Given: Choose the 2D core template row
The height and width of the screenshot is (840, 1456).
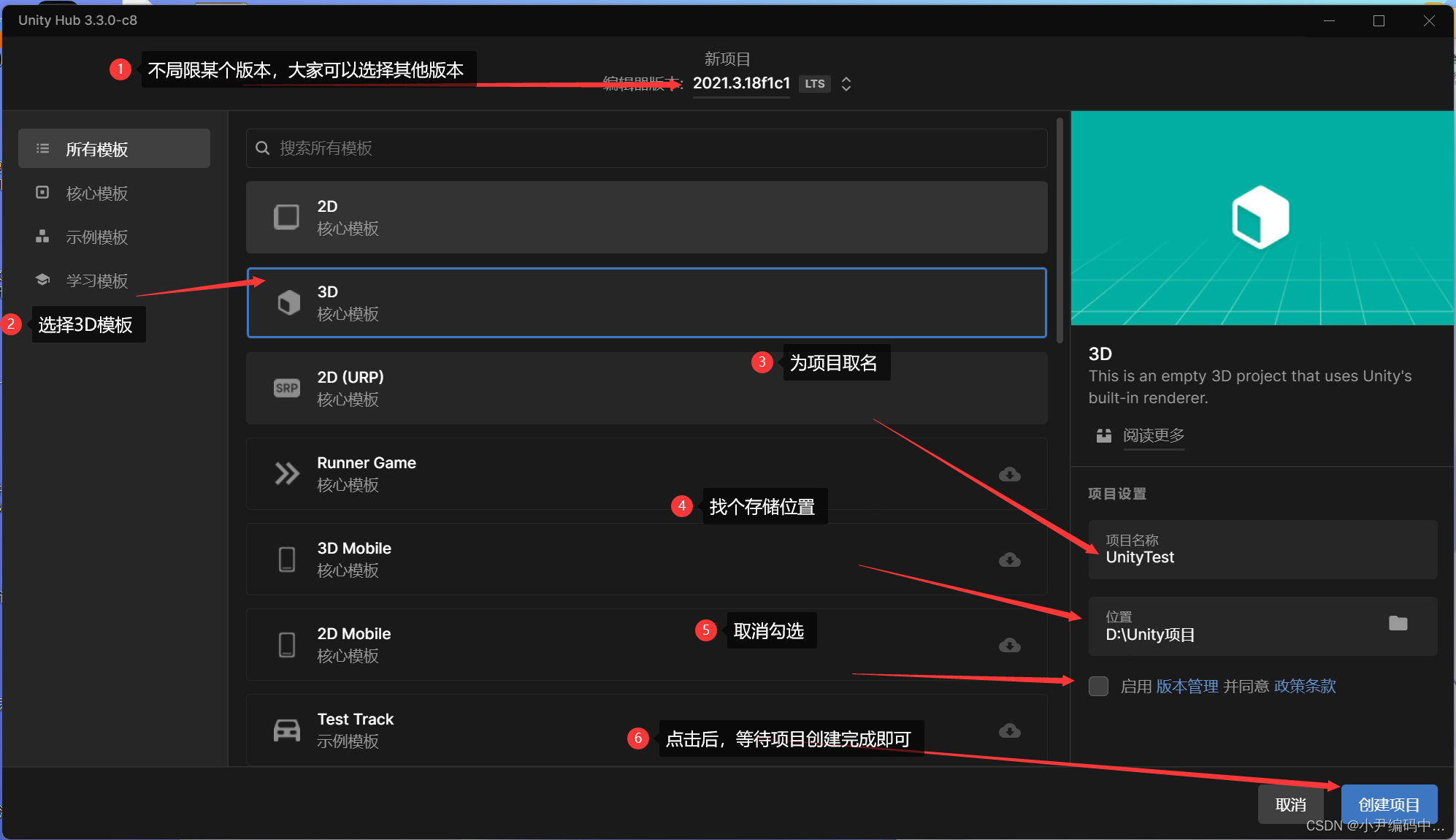Looking at the screenshot, I should click(646, 217).
